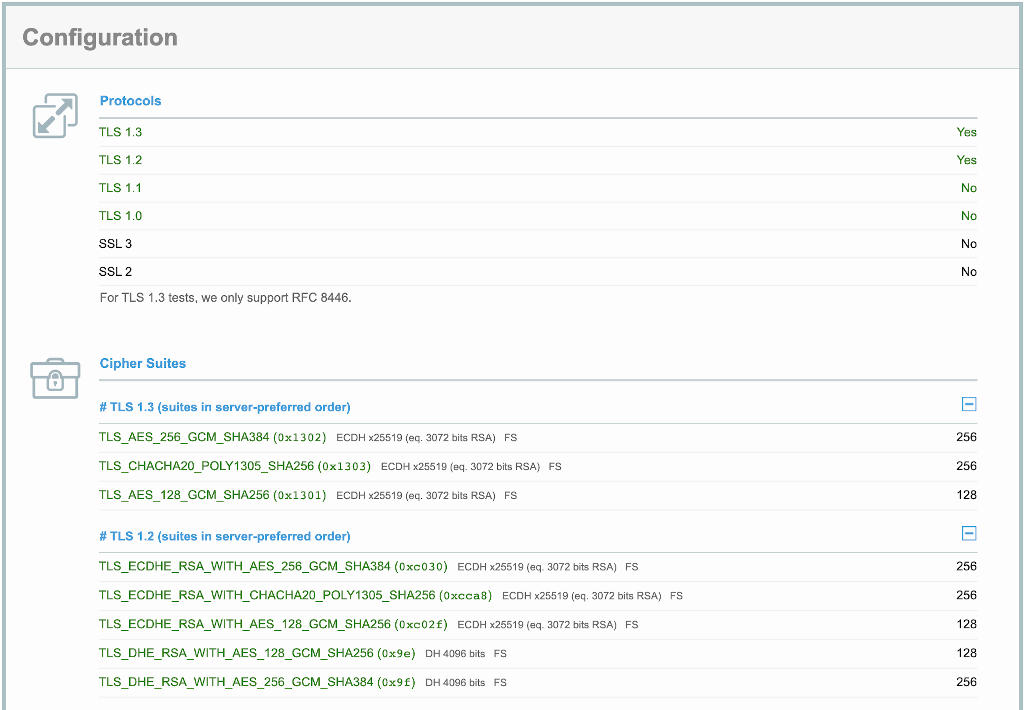Select the TLS 1.2 protocol row label

click(120, 160)
